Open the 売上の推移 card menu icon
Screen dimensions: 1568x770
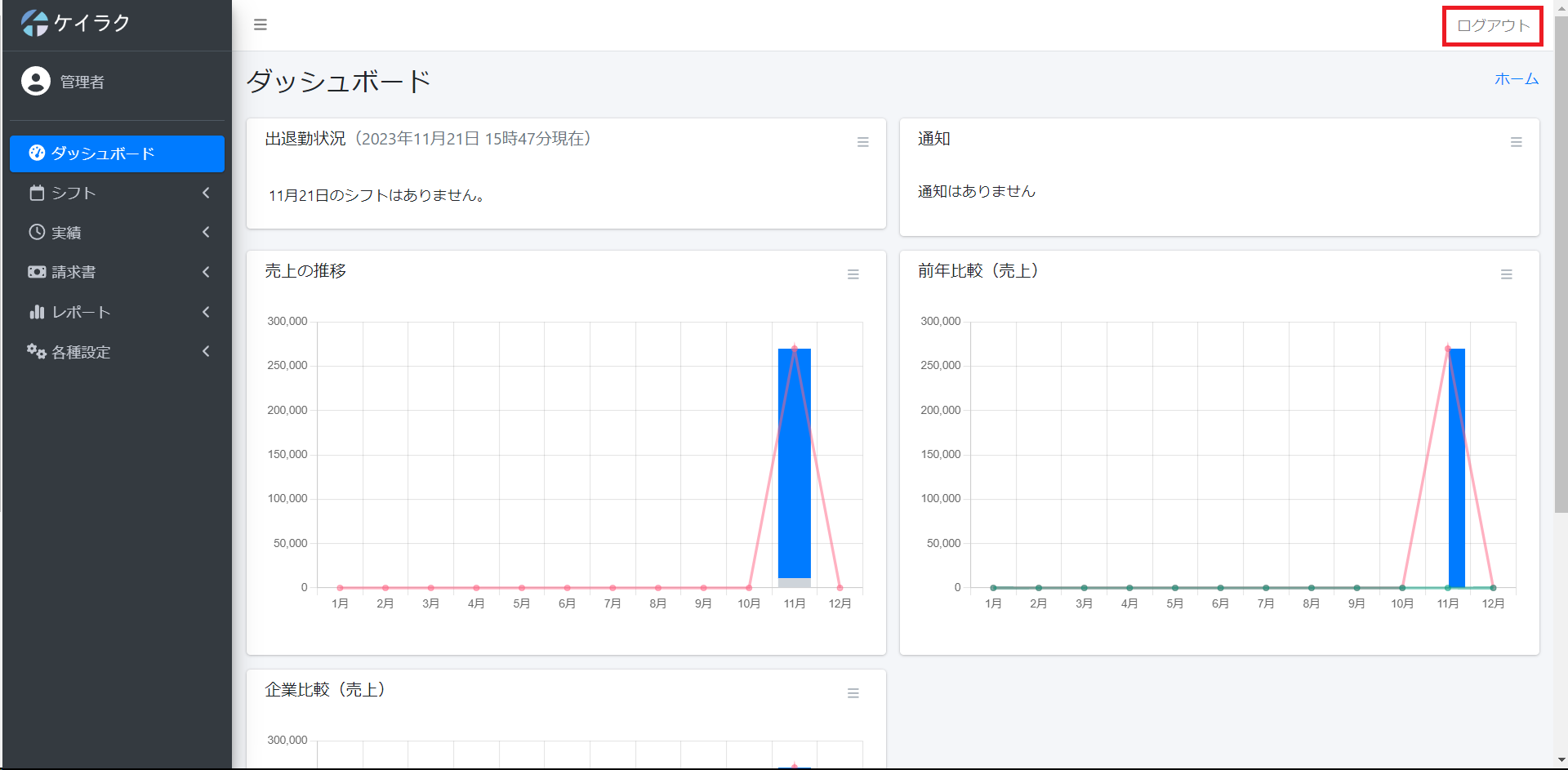[853, 274]
